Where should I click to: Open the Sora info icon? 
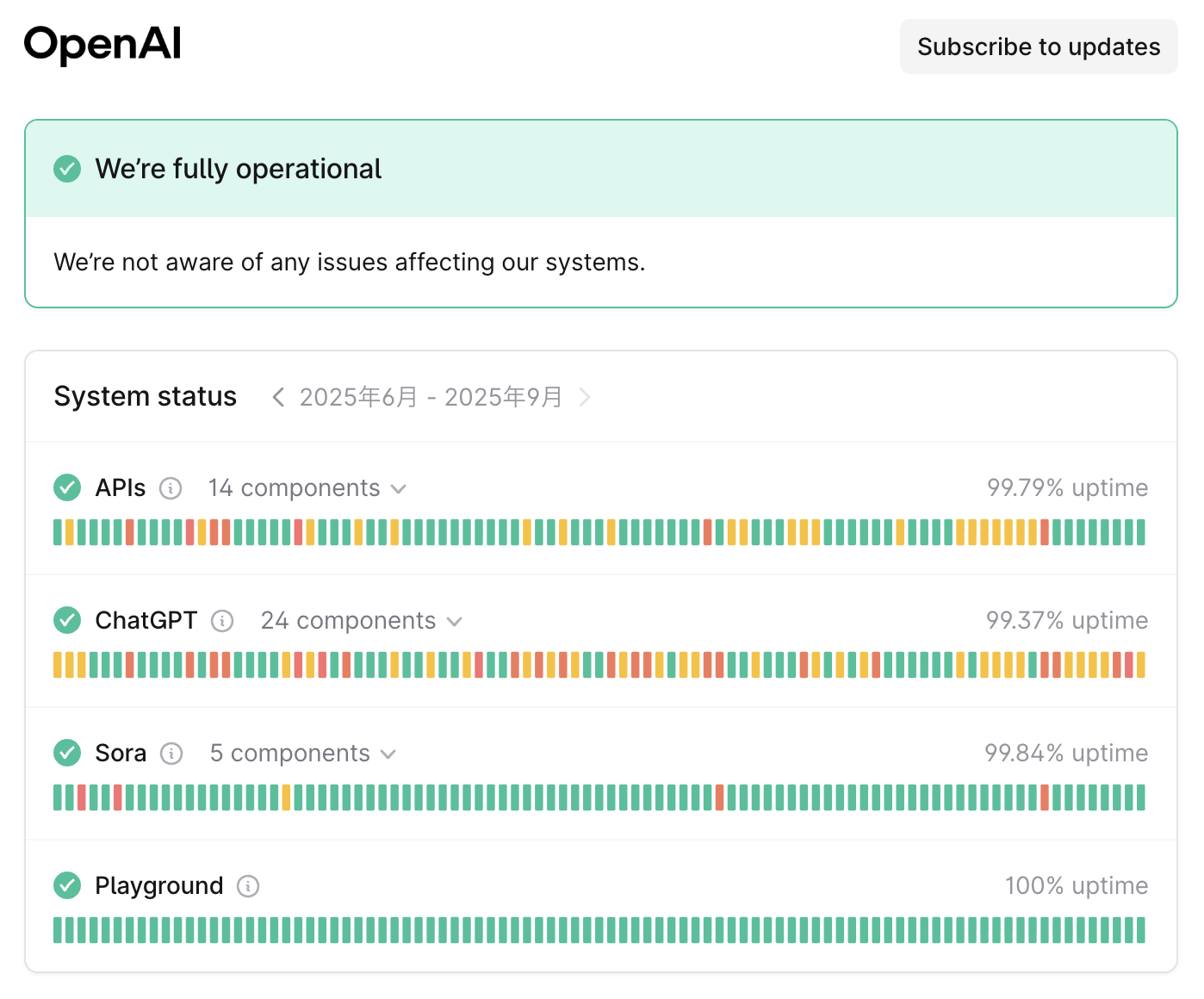[x=171, y=754]
